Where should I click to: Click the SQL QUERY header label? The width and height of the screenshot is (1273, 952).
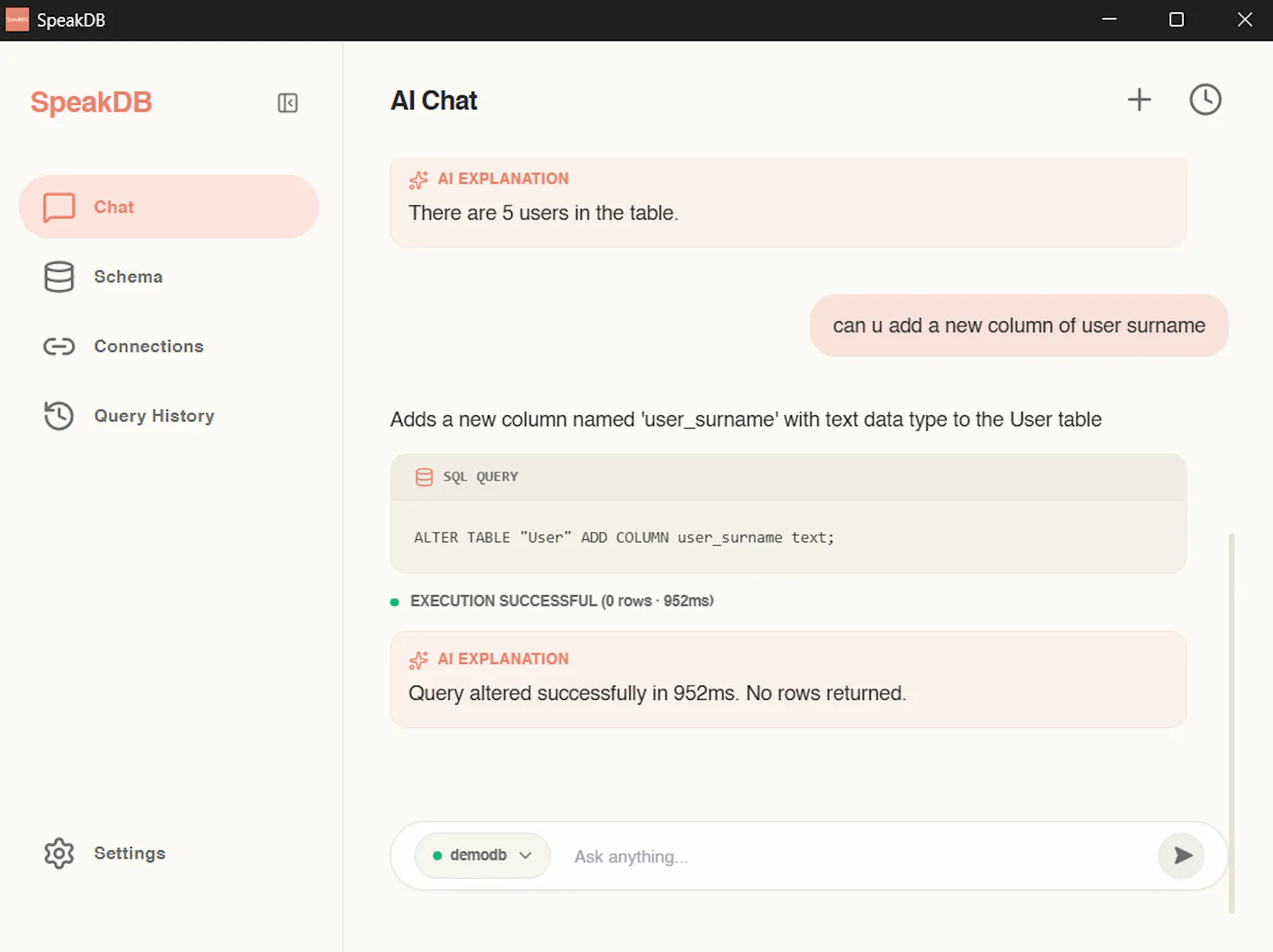tap(481, 477)
